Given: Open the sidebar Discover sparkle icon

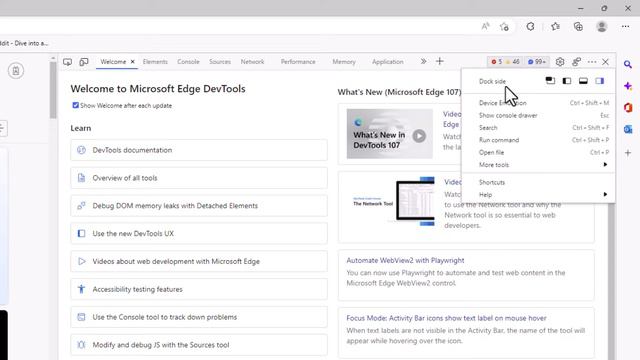Looking at the screenshot, I should click(x=628, y=86).
